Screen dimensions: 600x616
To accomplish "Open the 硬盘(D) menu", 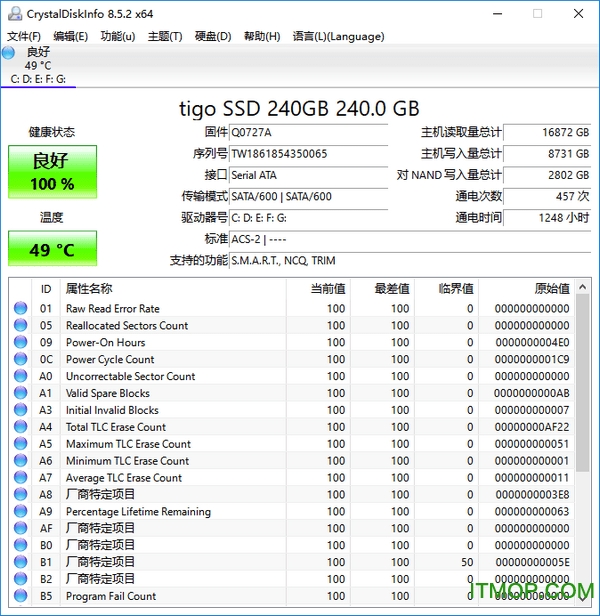I will click(213, 37).
